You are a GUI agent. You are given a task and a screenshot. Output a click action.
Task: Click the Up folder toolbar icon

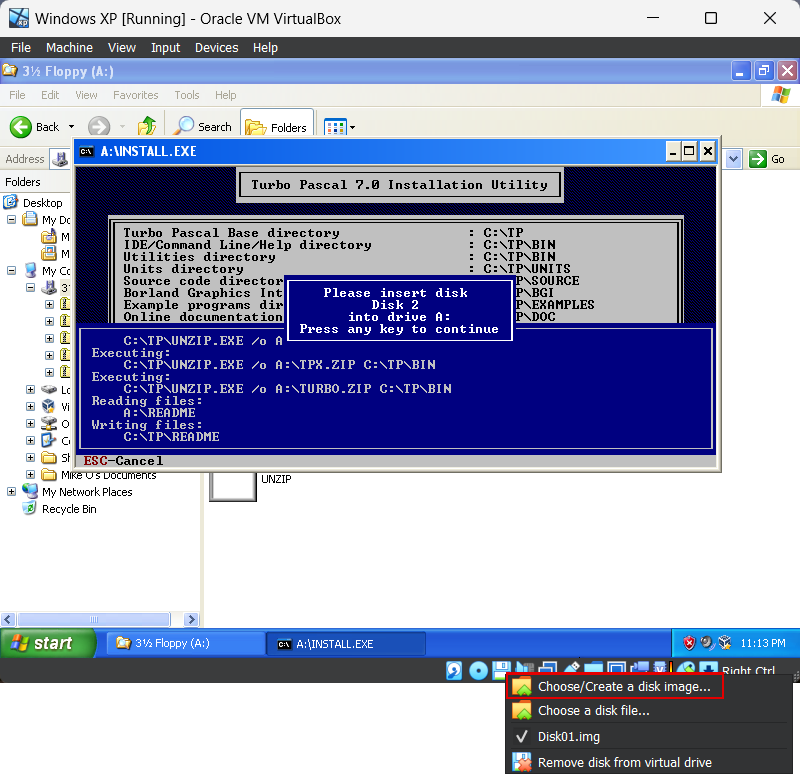(147, 126)
